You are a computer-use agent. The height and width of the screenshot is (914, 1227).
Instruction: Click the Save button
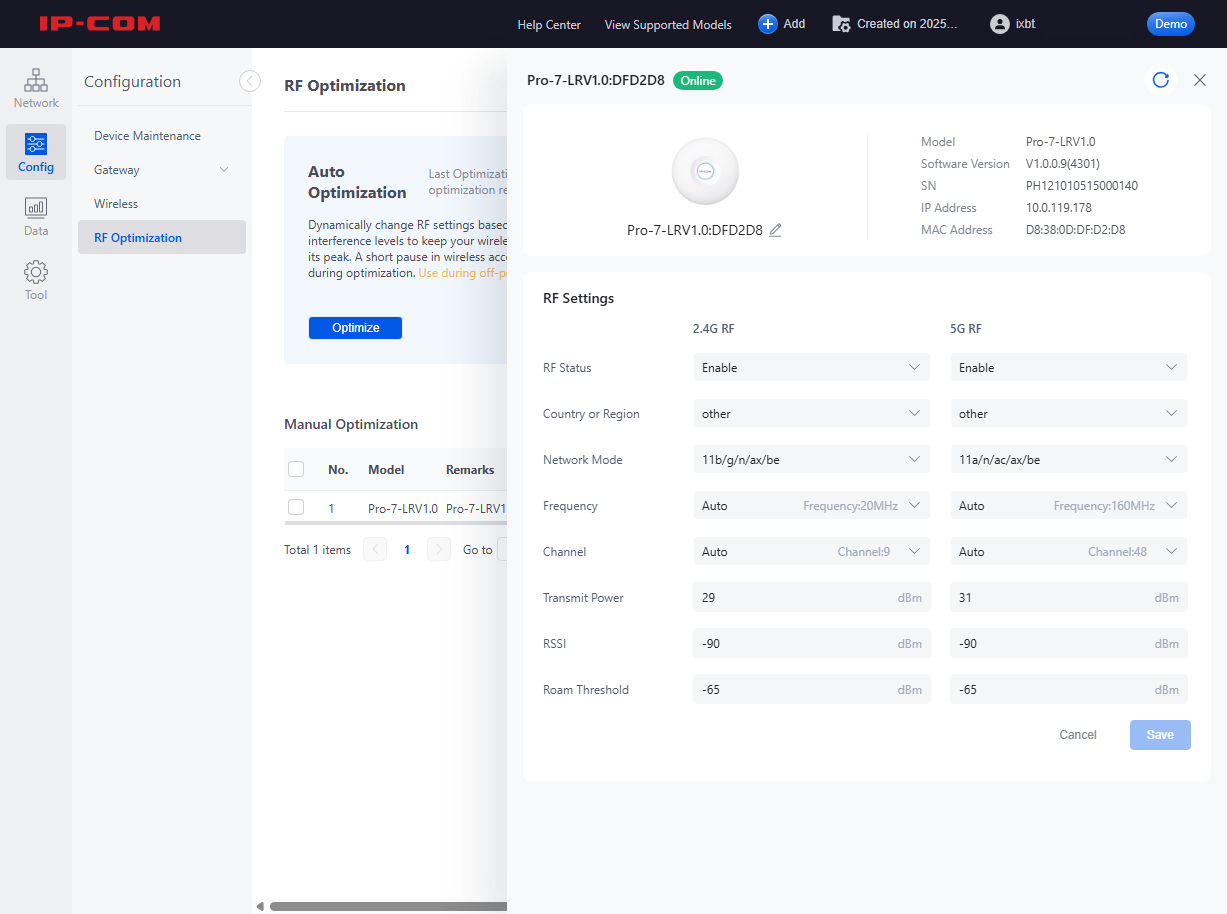(x=1160, y=735)
